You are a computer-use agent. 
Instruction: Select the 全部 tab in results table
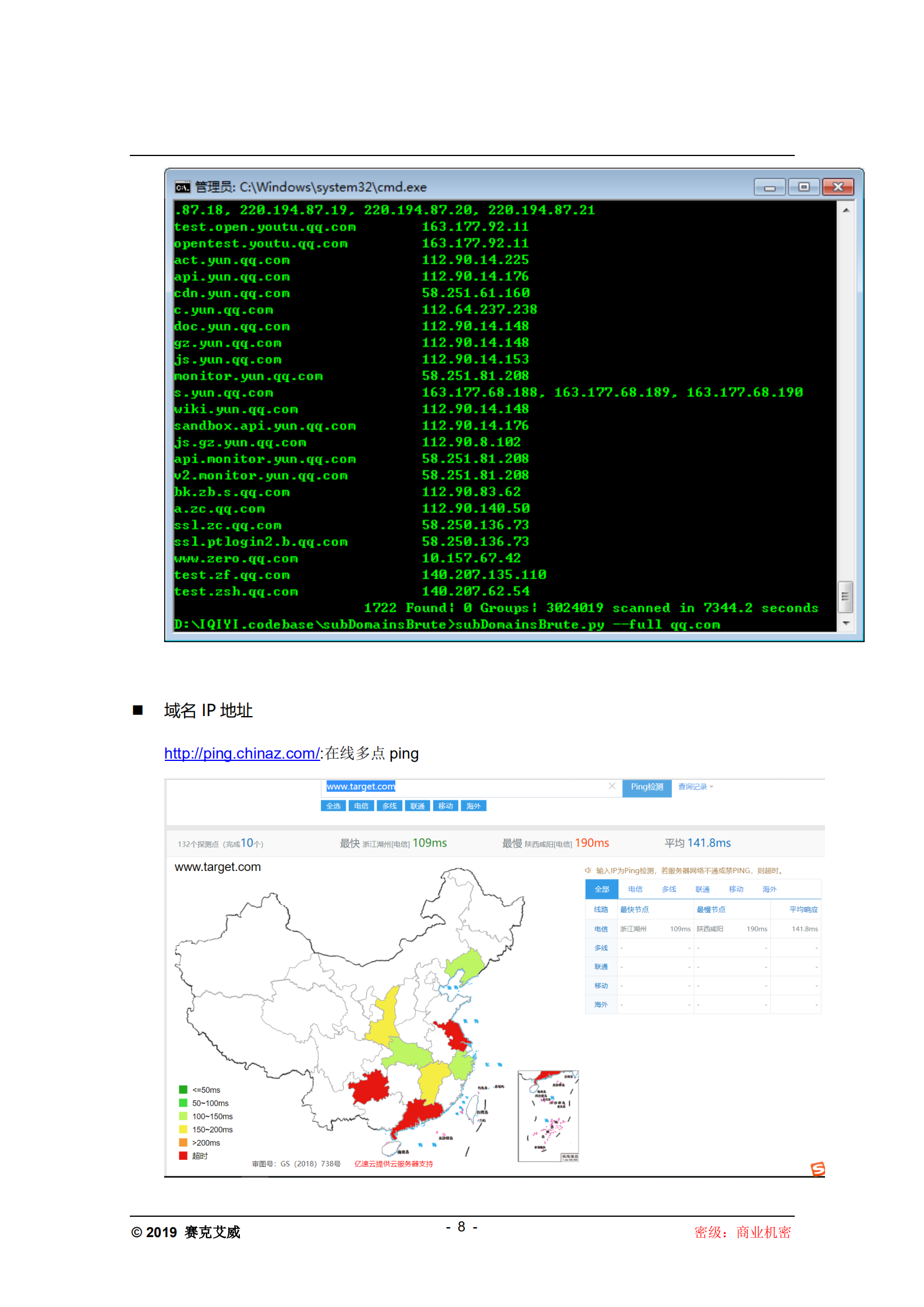[x=602, y=889]
